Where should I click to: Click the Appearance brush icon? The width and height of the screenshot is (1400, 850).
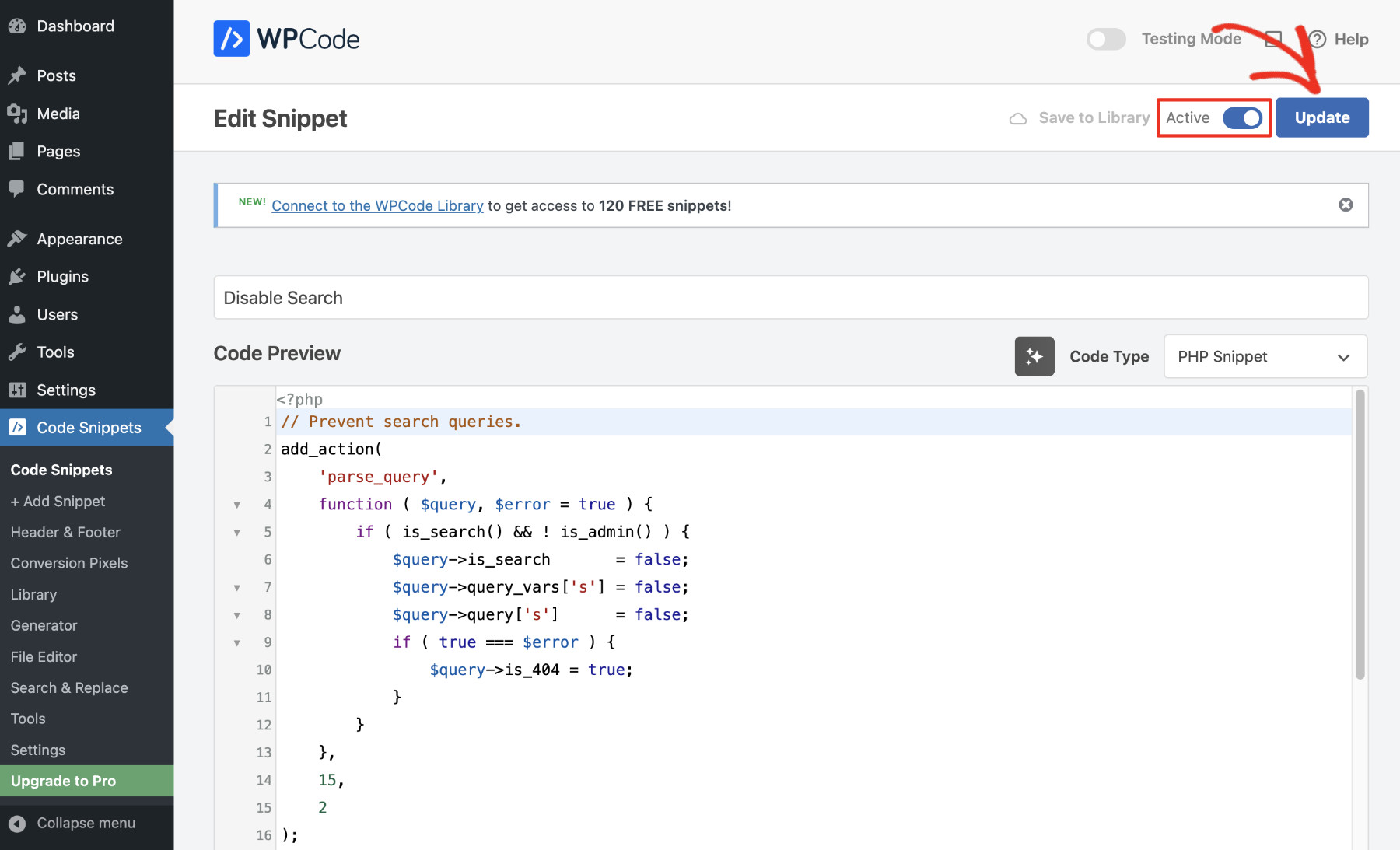[x=17, y=239]
